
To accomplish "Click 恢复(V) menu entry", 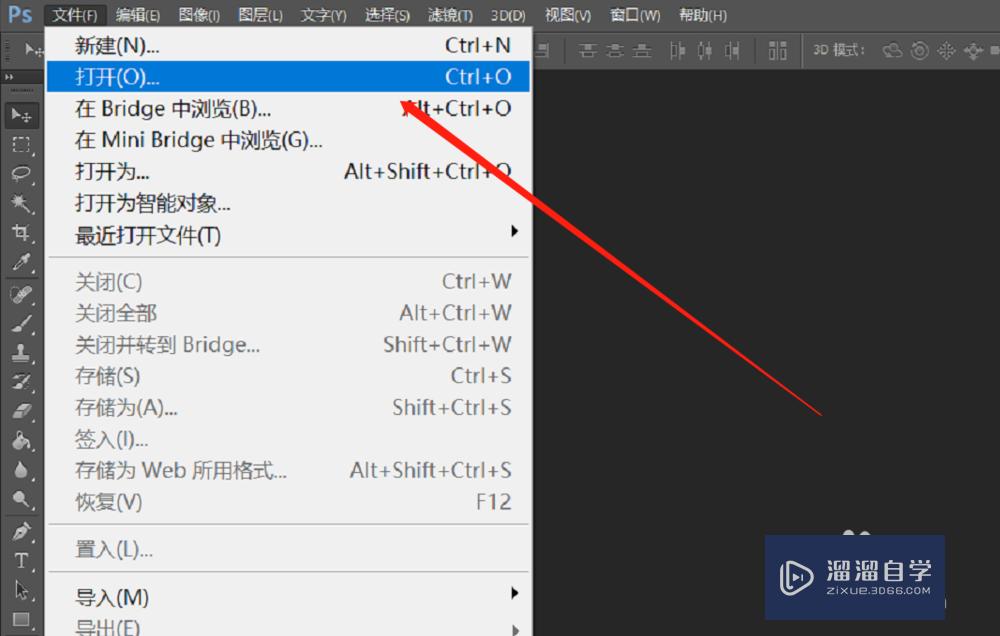I will pos(288,502).
